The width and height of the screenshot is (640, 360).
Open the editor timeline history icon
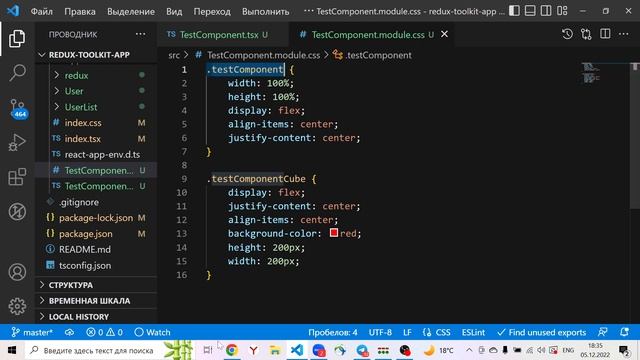[x=567, y=34]
